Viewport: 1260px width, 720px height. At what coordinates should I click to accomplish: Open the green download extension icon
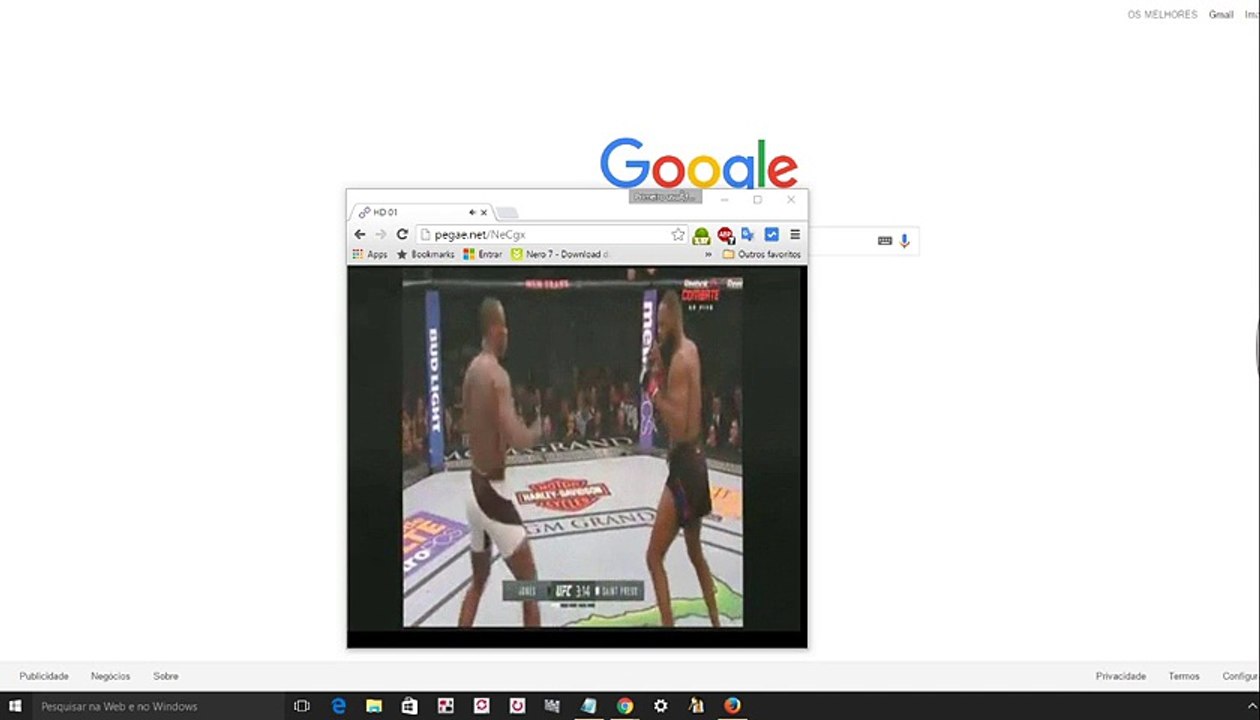pos(702,235)
